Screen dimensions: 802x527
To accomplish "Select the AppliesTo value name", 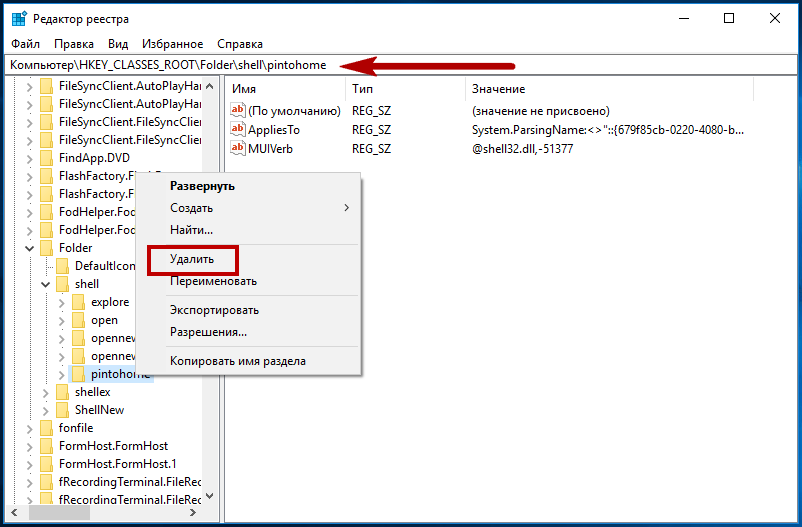I will tap(274, 130).
